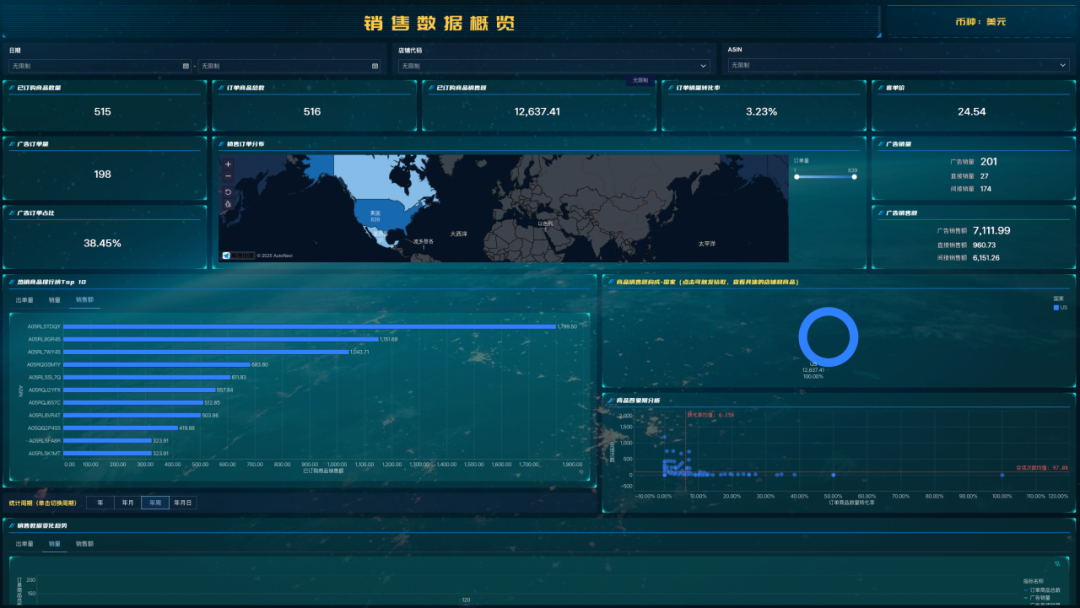1080x608 pixels.
Task: Open the start date calendar icon
Action: [185, 66]
